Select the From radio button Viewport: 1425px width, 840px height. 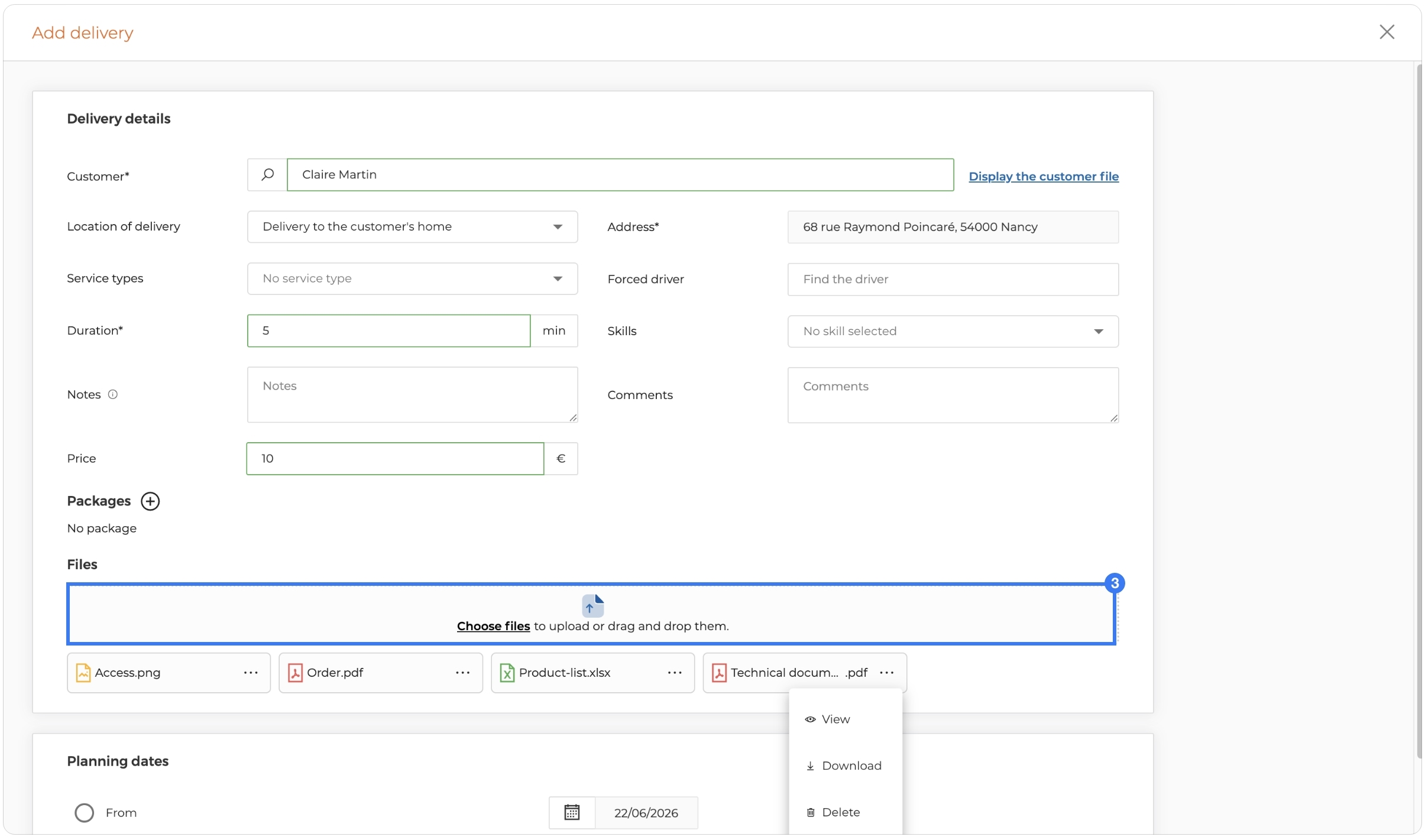point(85,813)
